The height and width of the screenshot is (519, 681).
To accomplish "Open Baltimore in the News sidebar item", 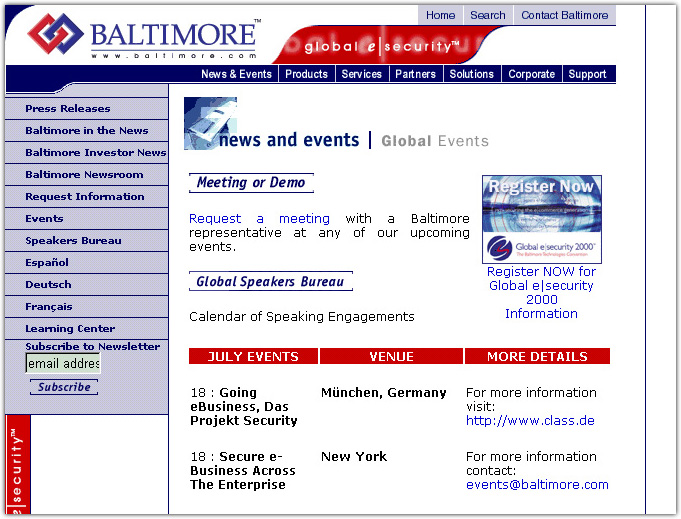I will click(x=86, y=131).
